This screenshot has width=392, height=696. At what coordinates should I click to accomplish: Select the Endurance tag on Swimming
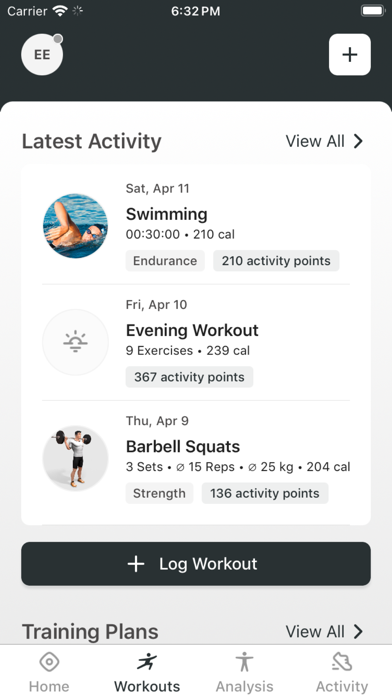[165, 261]
